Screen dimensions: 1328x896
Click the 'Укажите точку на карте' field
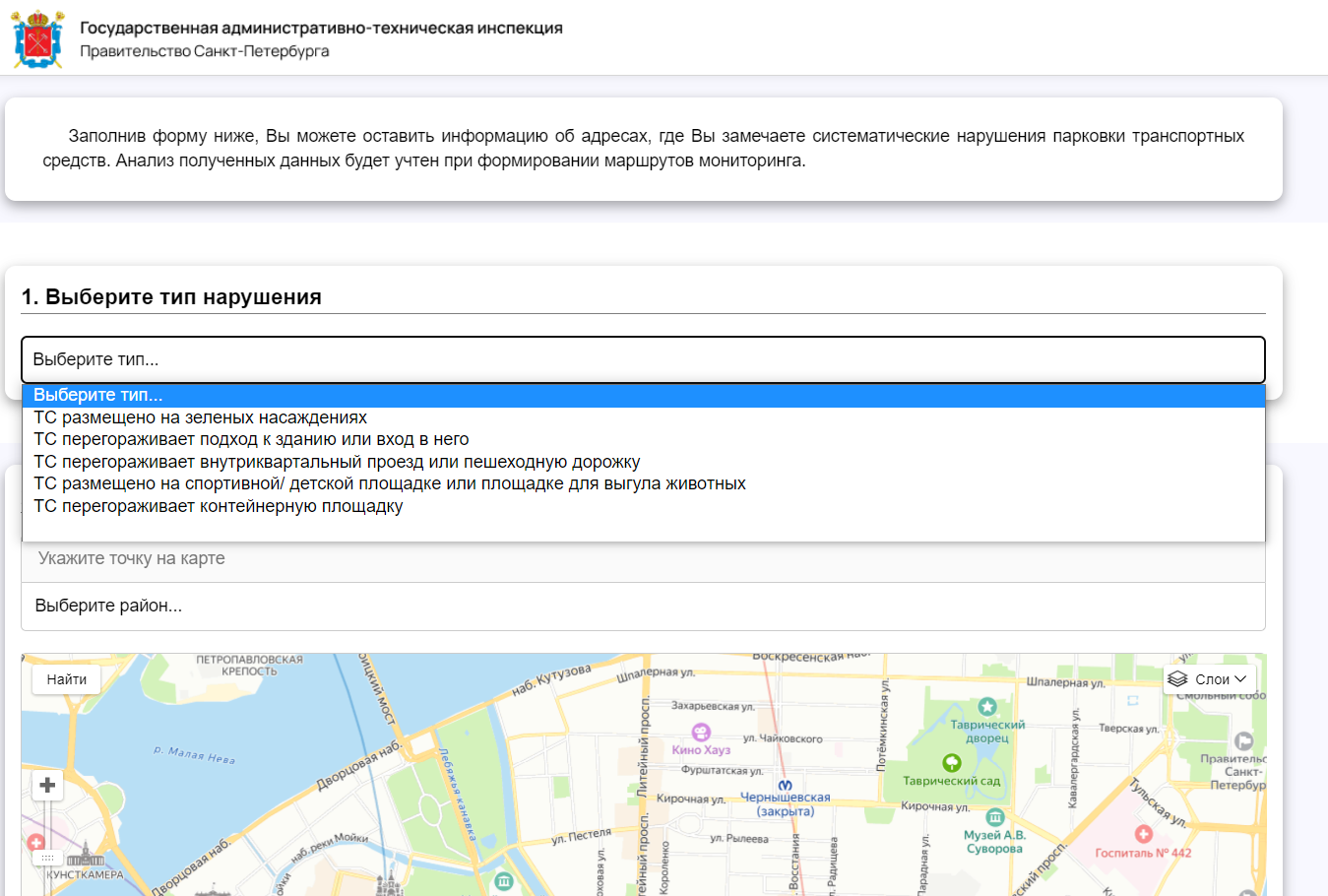point(643,558)
